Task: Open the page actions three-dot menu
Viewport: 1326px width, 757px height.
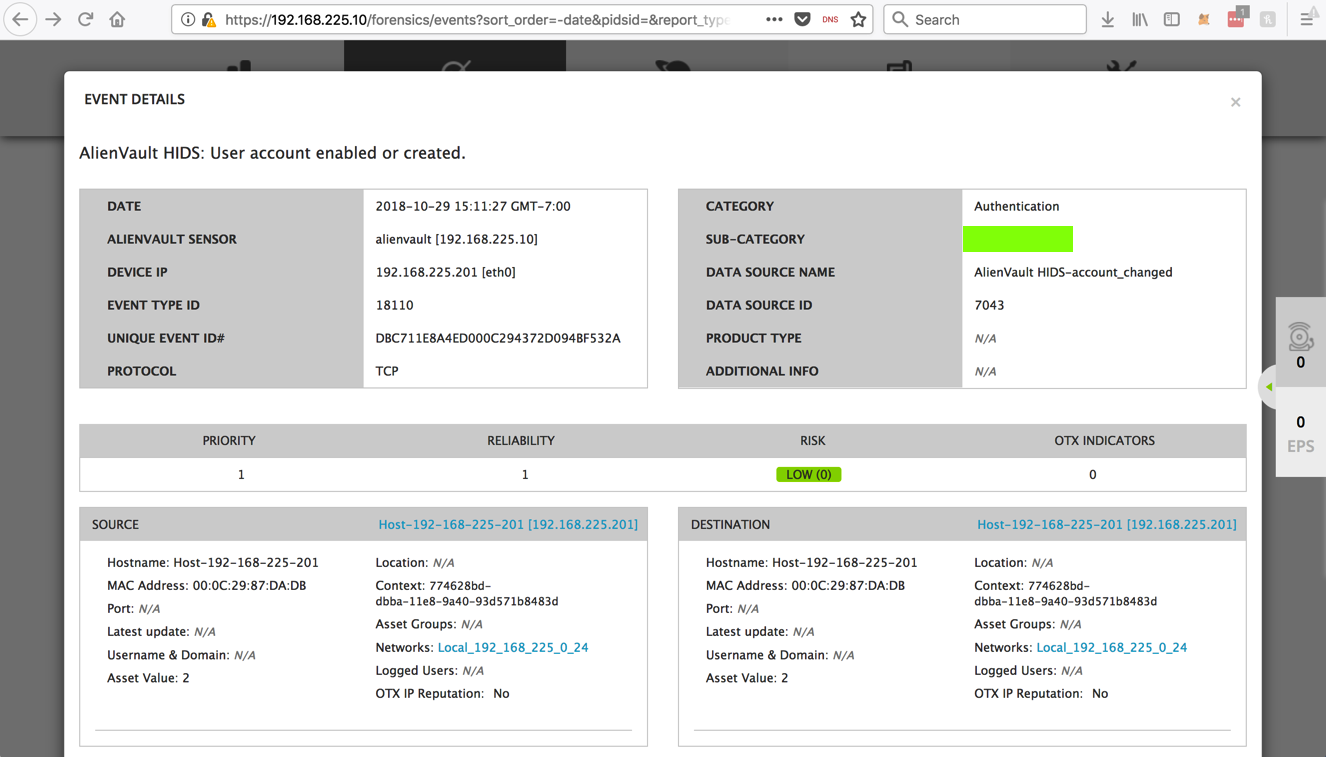Action: pos(774,19)
